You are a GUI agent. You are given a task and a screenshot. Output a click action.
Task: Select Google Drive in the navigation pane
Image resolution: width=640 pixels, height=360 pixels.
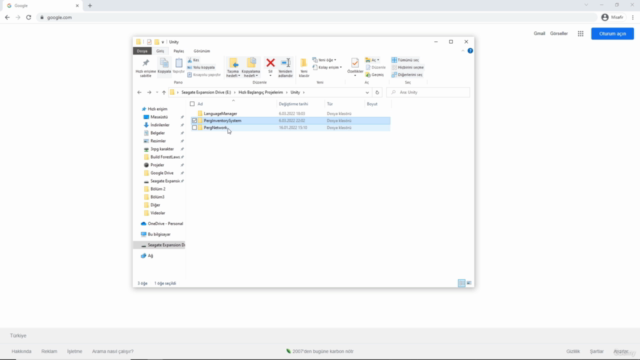(162, 173)
